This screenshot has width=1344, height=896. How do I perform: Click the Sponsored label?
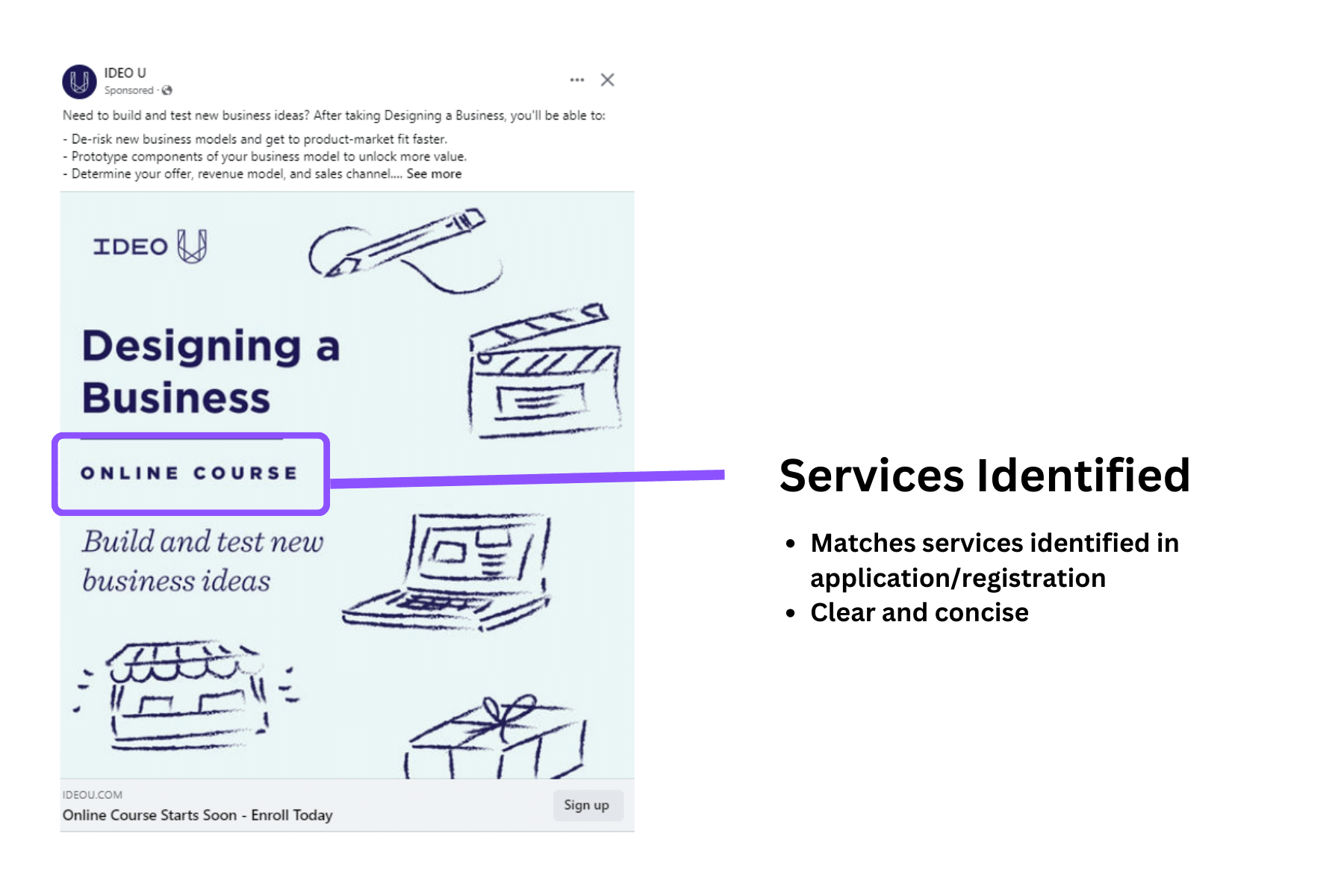pyautogui.click(x=128, y=90)
